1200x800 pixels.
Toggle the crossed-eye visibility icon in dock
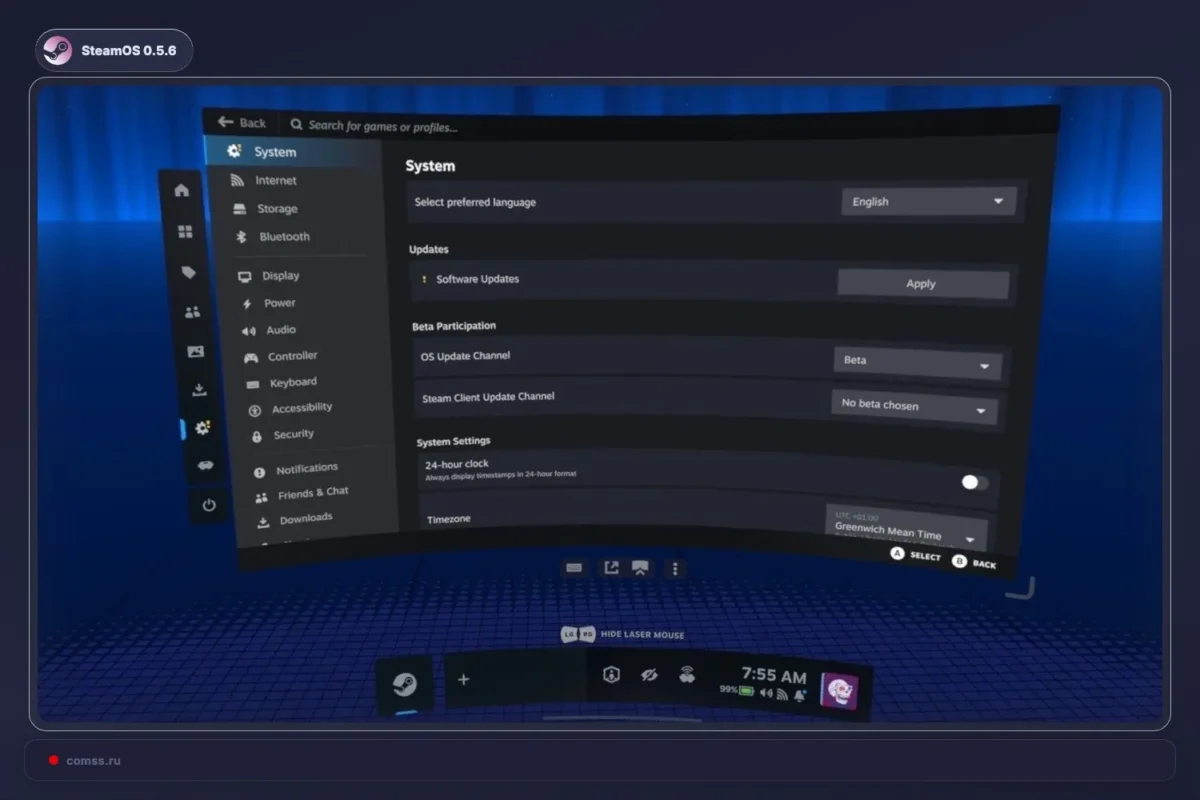[x=649, y=676]
